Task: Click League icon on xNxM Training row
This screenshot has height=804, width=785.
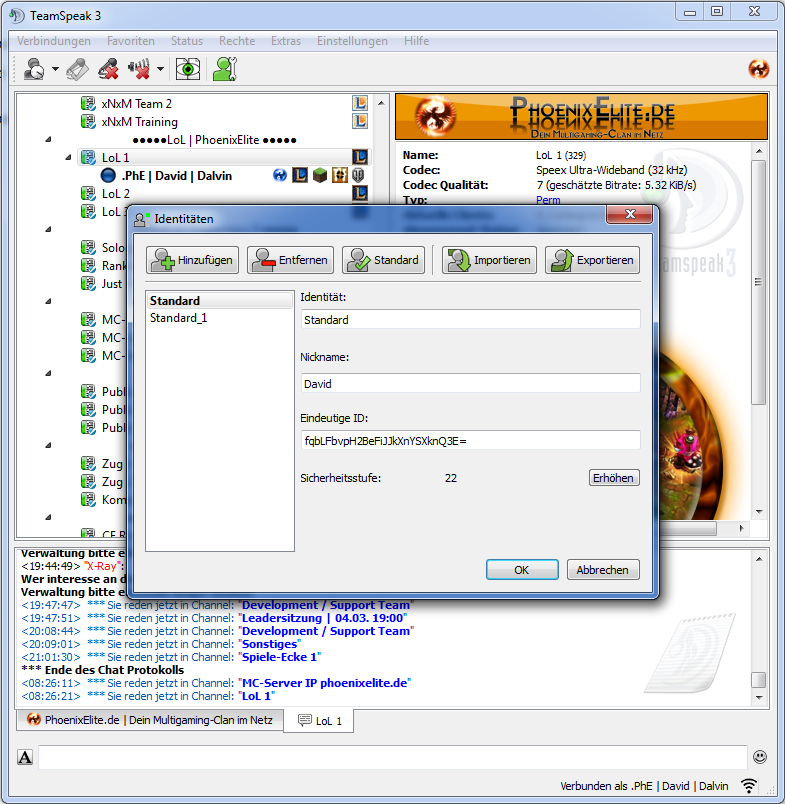Action: coord(360,122)
